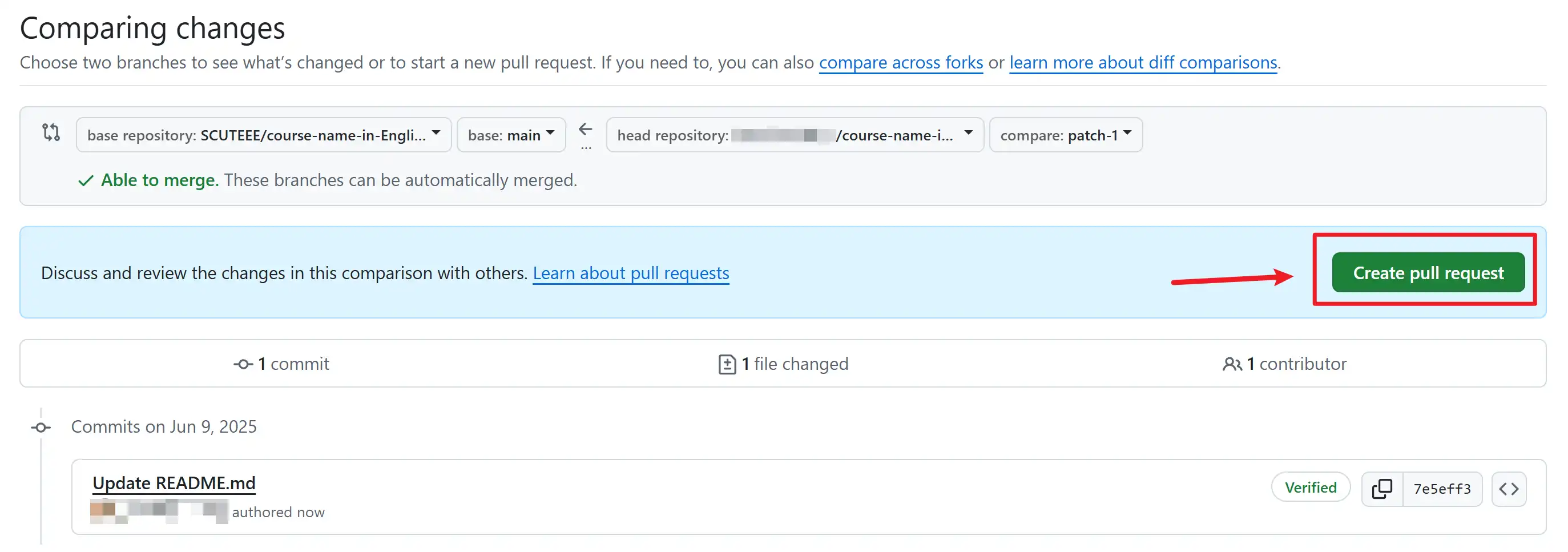
Task: Click the file diff icon next to "1 file changed"
Action: (x=727, y=363)
